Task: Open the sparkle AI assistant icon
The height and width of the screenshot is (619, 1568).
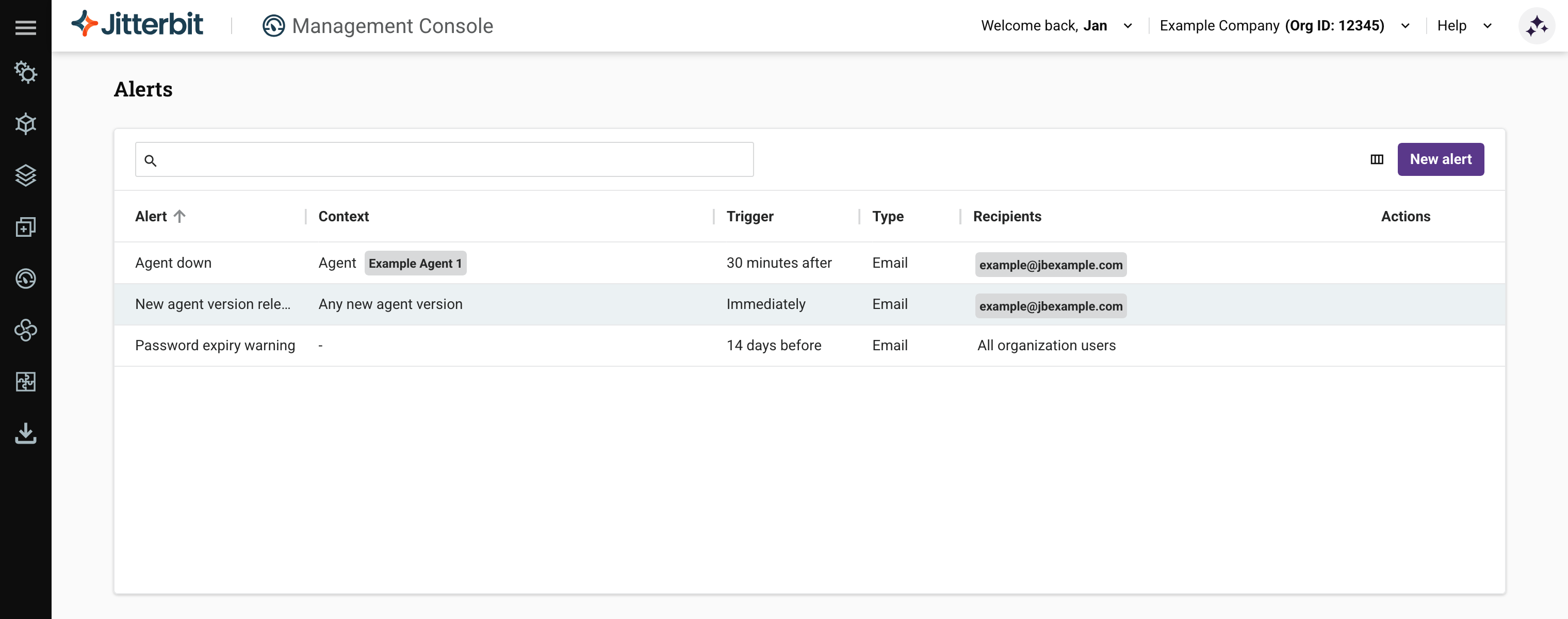Action: 1536,26
